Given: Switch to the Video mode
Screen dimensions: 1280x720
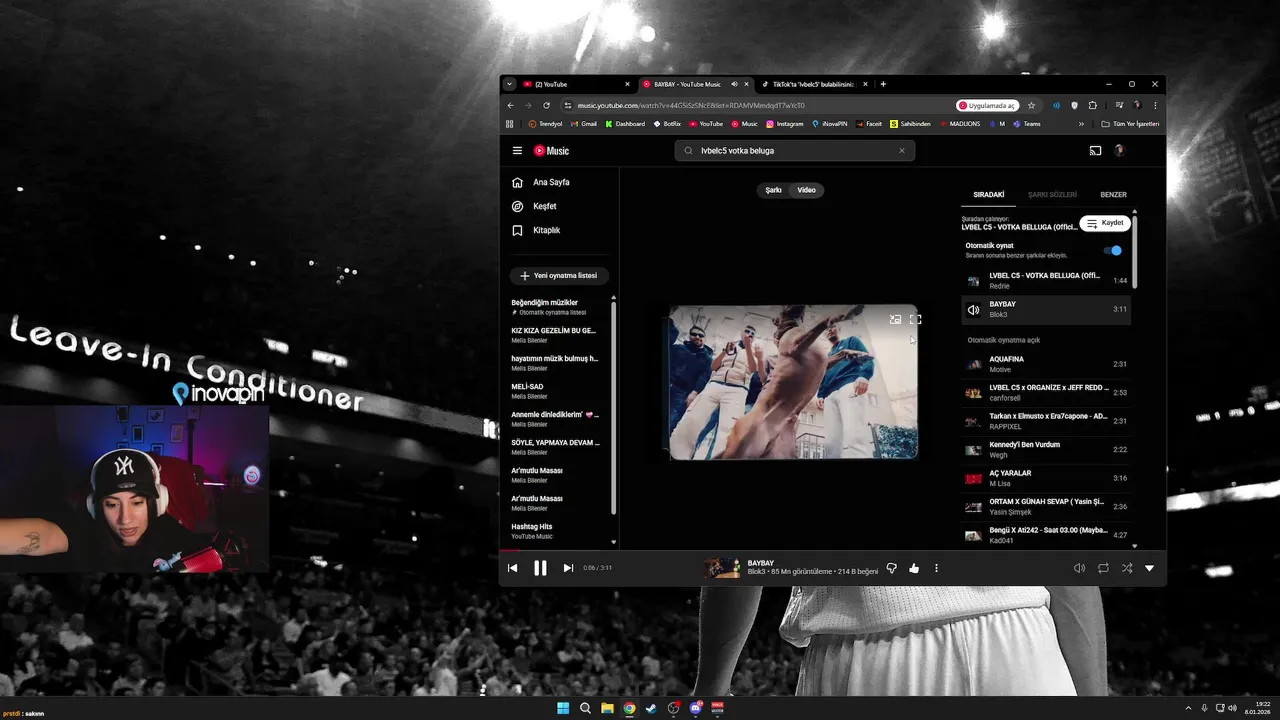Looking at the screenshot, I should [806, 190].
